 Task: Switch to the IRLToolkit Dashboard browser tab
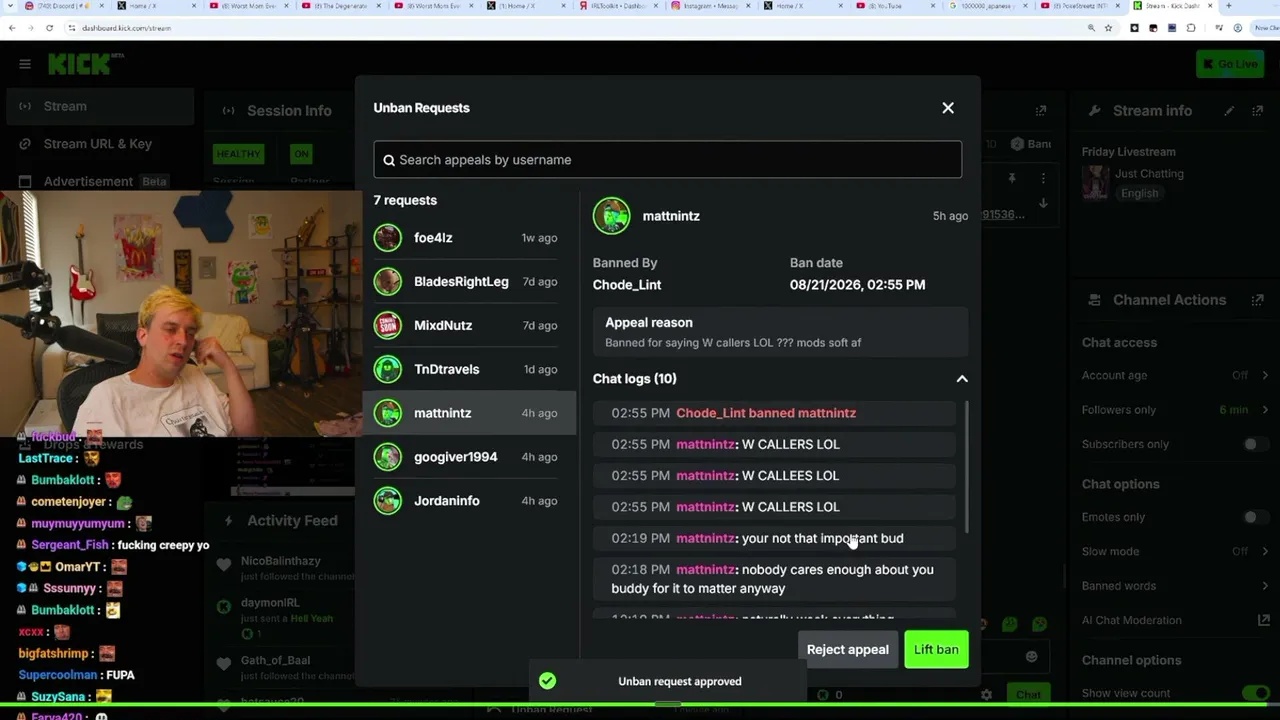coord(617,6)
